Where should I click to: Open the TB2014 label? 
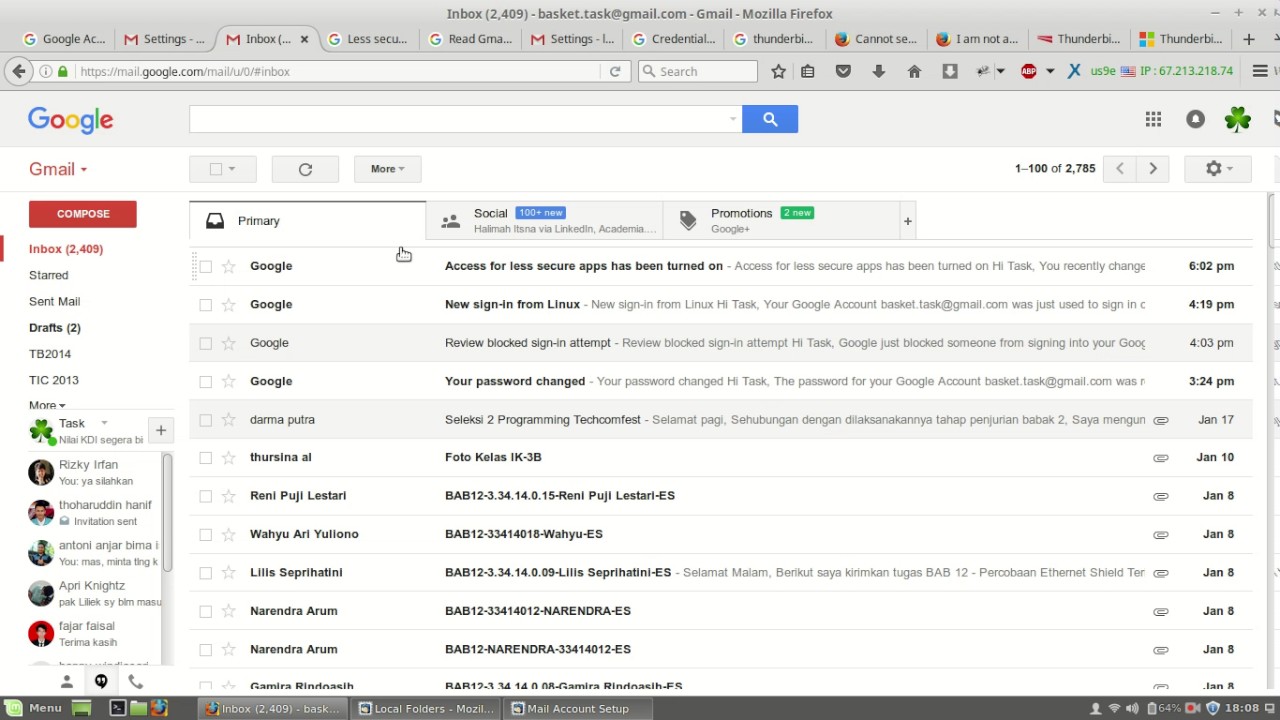tap(50, 354)
